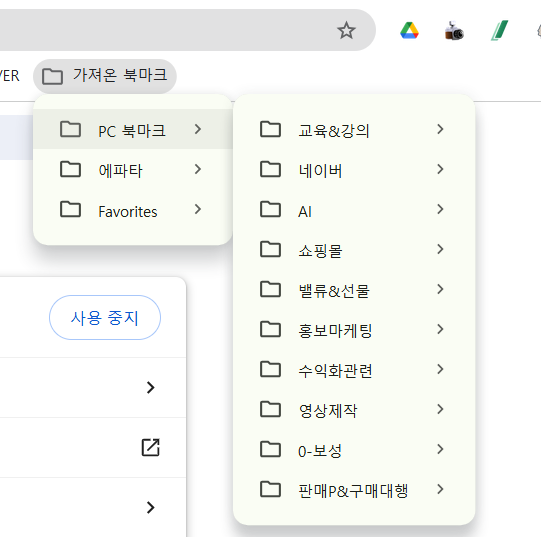Open the 가져온 북마크 bookmark folder
Screen dimensions: 541x537
point(105,76)
